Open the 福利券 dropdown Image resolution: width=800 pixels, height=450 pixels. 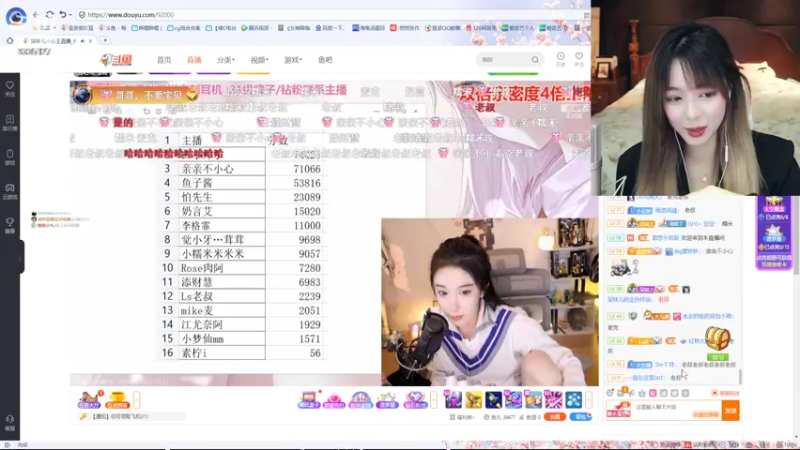(x=462, y=417)
